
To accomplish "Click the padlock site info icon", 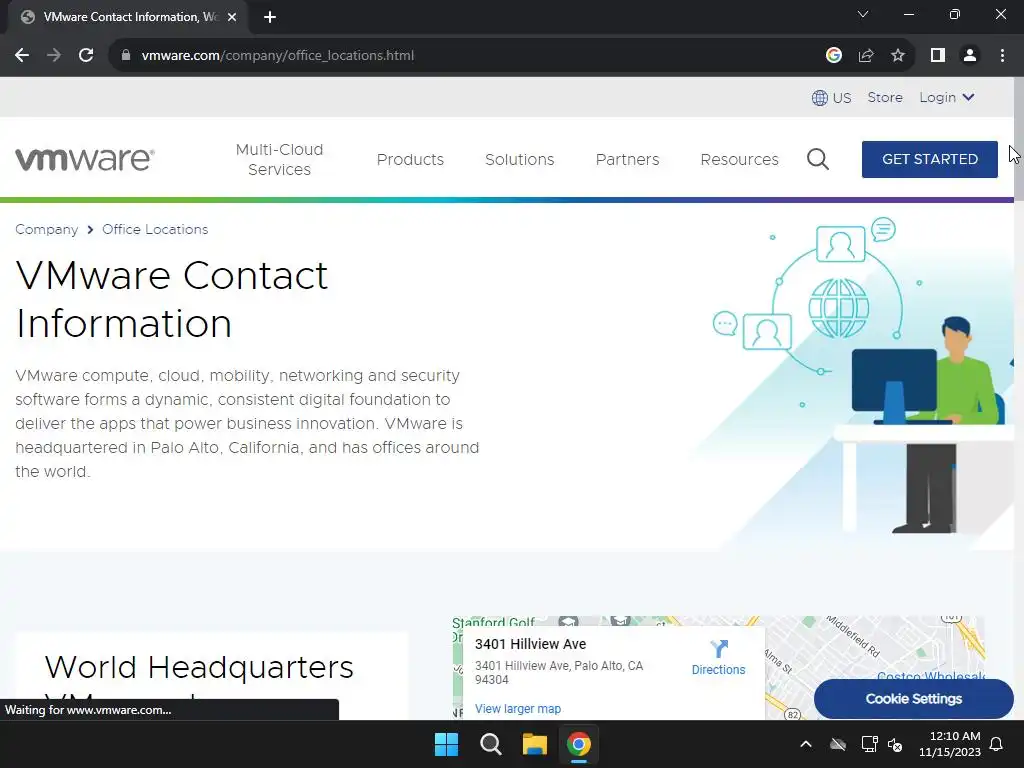I will click(x=126, y=56).
